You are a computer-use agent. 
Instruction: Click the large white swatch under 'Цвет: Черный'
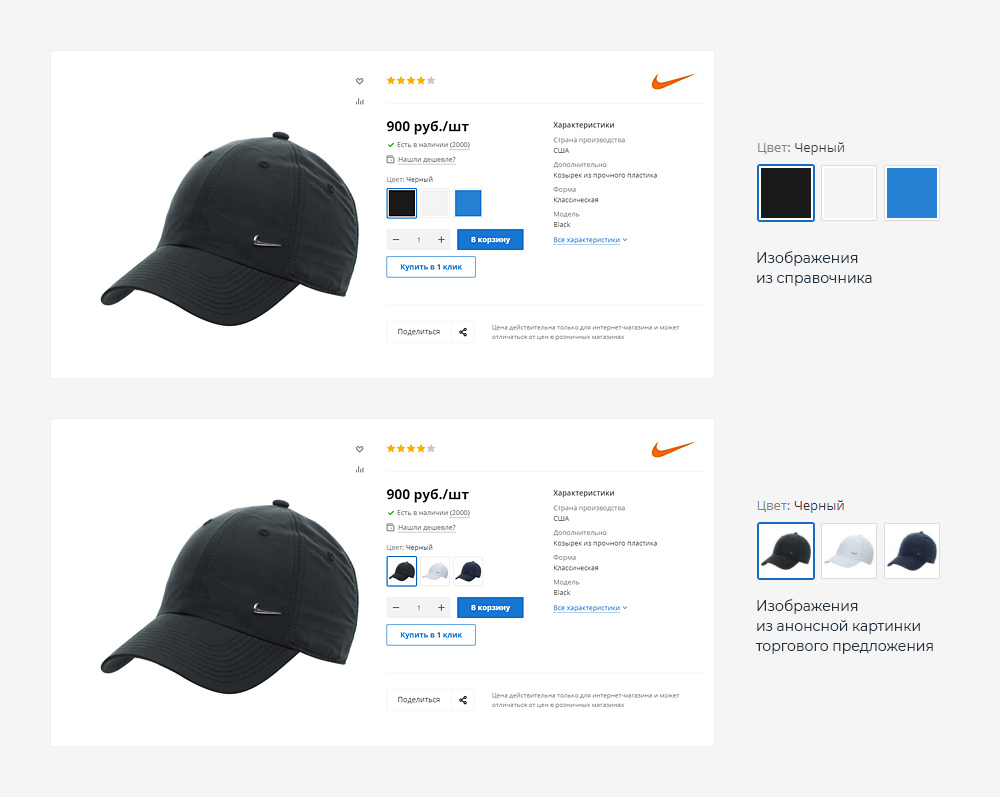tap(849, 193)
